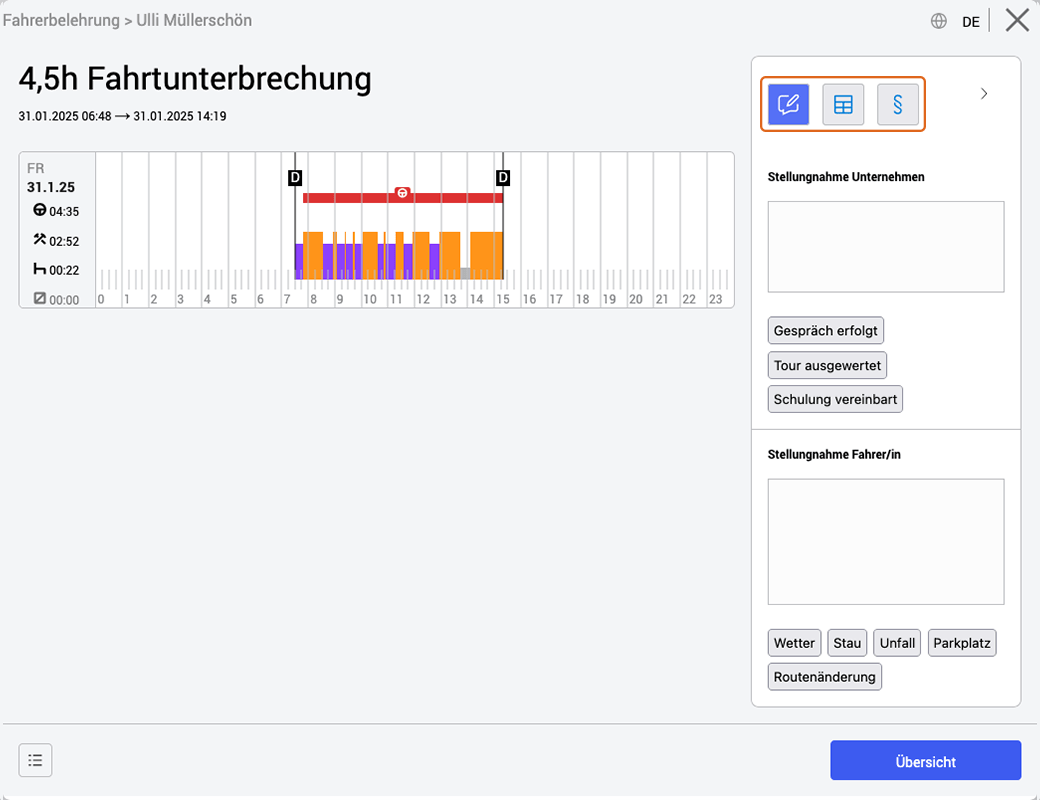Viewport: 1040px width, 800px height.
Task: Switch to the table view icon
Action: pos(843,104)
